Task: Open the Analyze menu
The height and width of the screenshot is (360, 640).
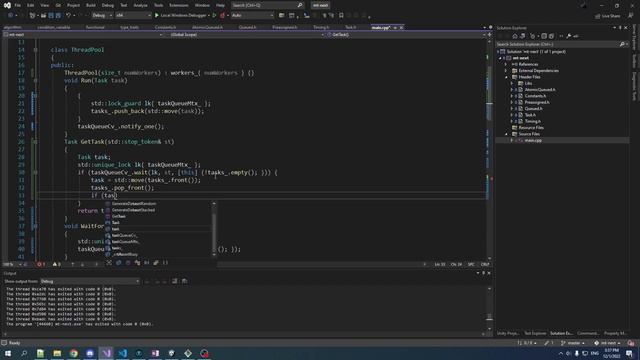Action: (x=140, y=5)
